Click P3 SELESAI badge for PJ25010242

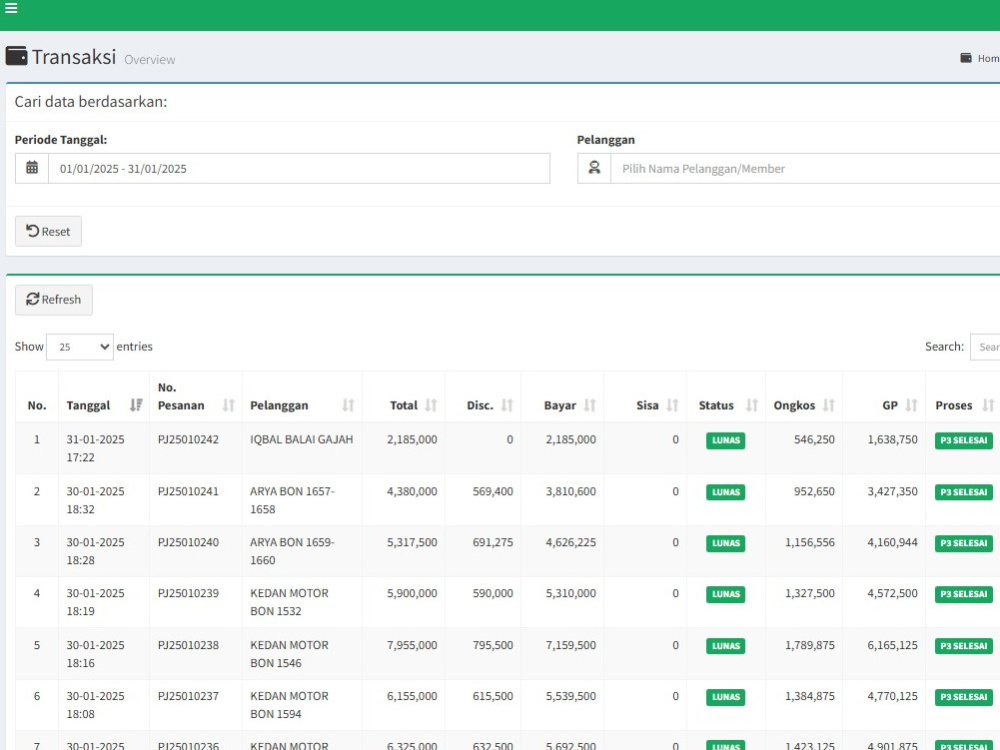pyautogui.click(x=964, y=441)
